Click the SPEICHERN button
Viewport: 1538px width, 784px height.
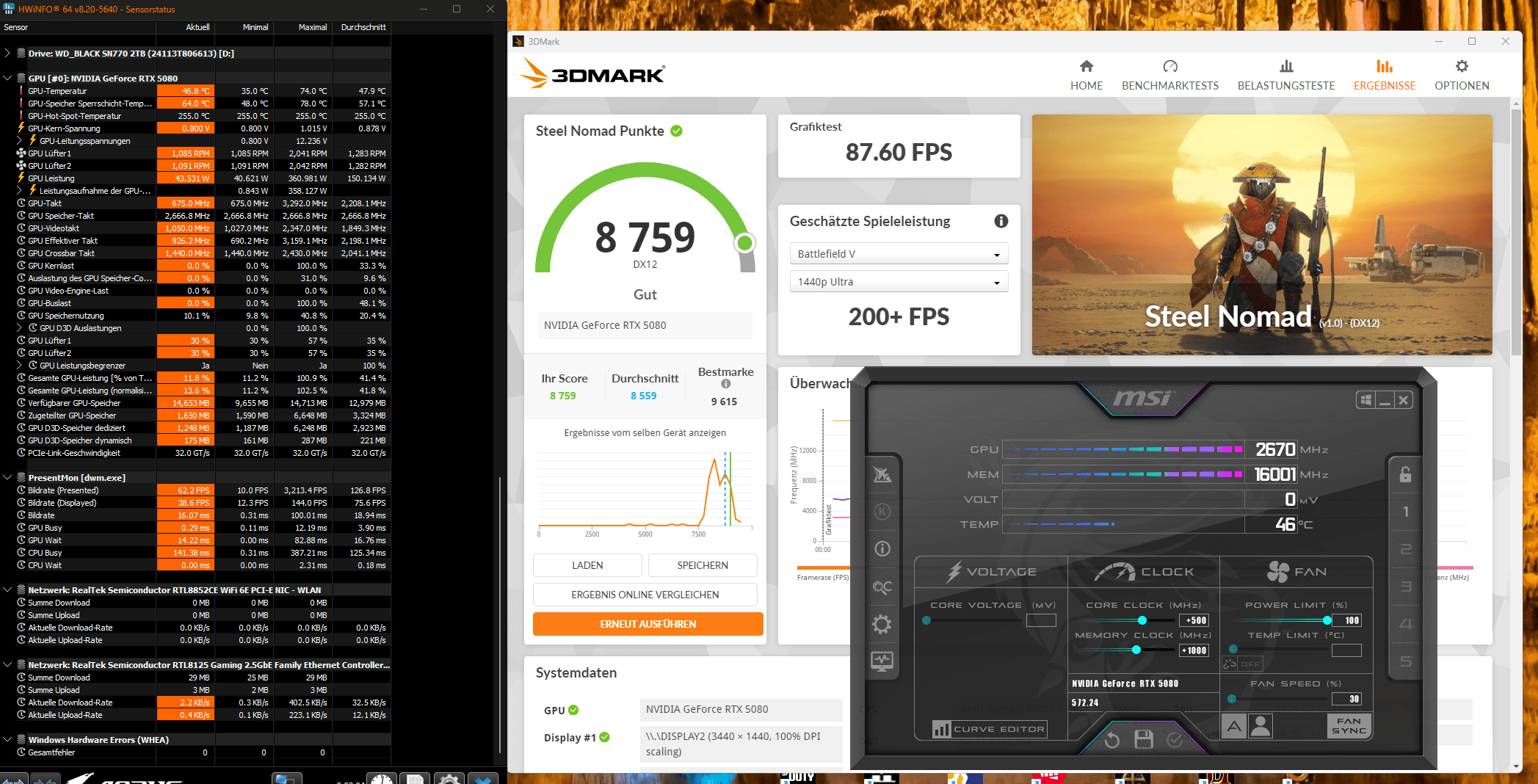pos(703,565)
